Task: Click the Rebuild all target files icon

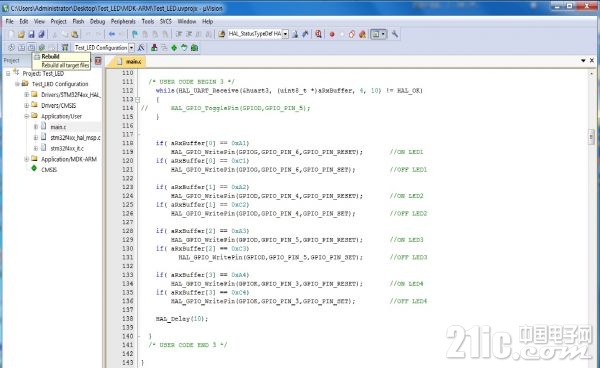Action: pos(31,48)
